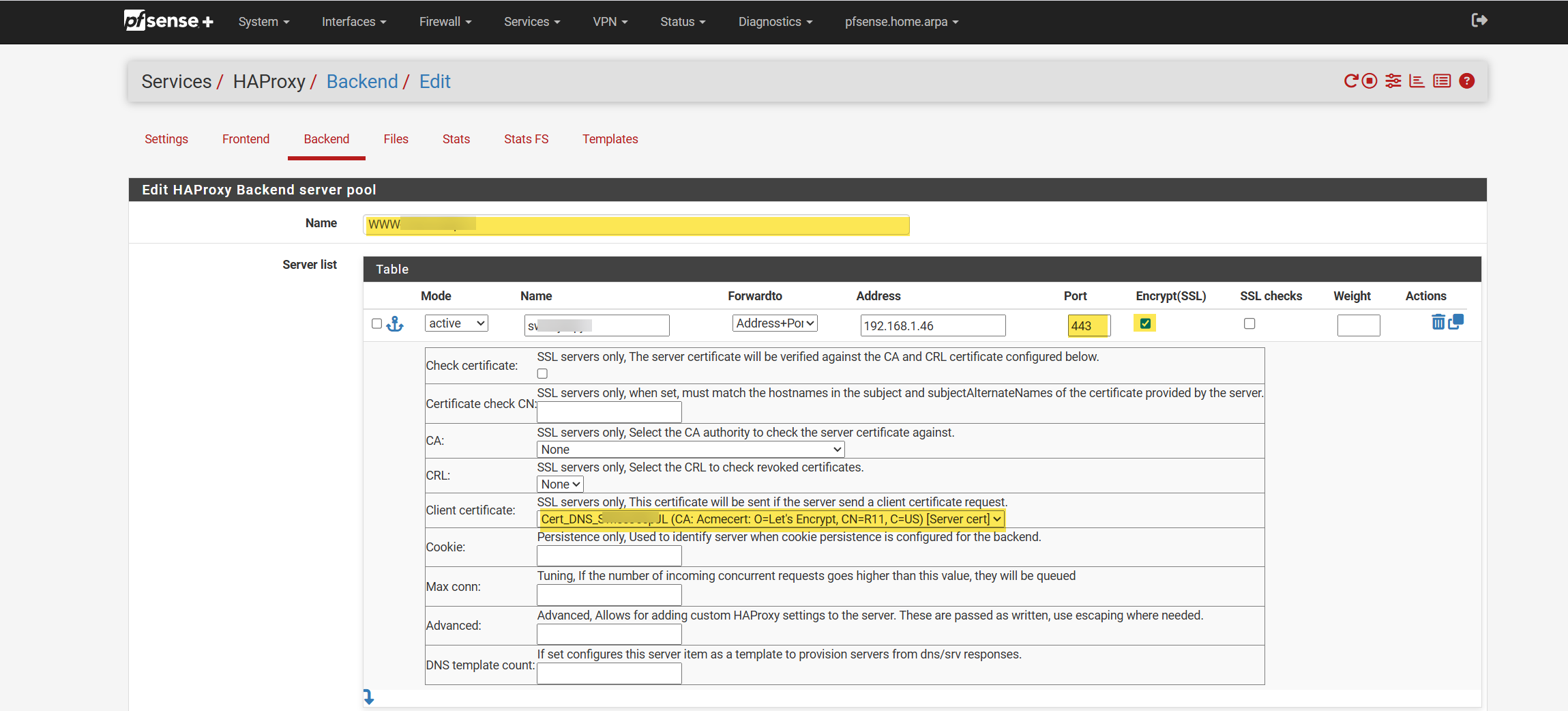Open the Diagnostics menu
The width and height of the screenshot is (1568, 711).
pyautogui.click(x=775, y=22)
